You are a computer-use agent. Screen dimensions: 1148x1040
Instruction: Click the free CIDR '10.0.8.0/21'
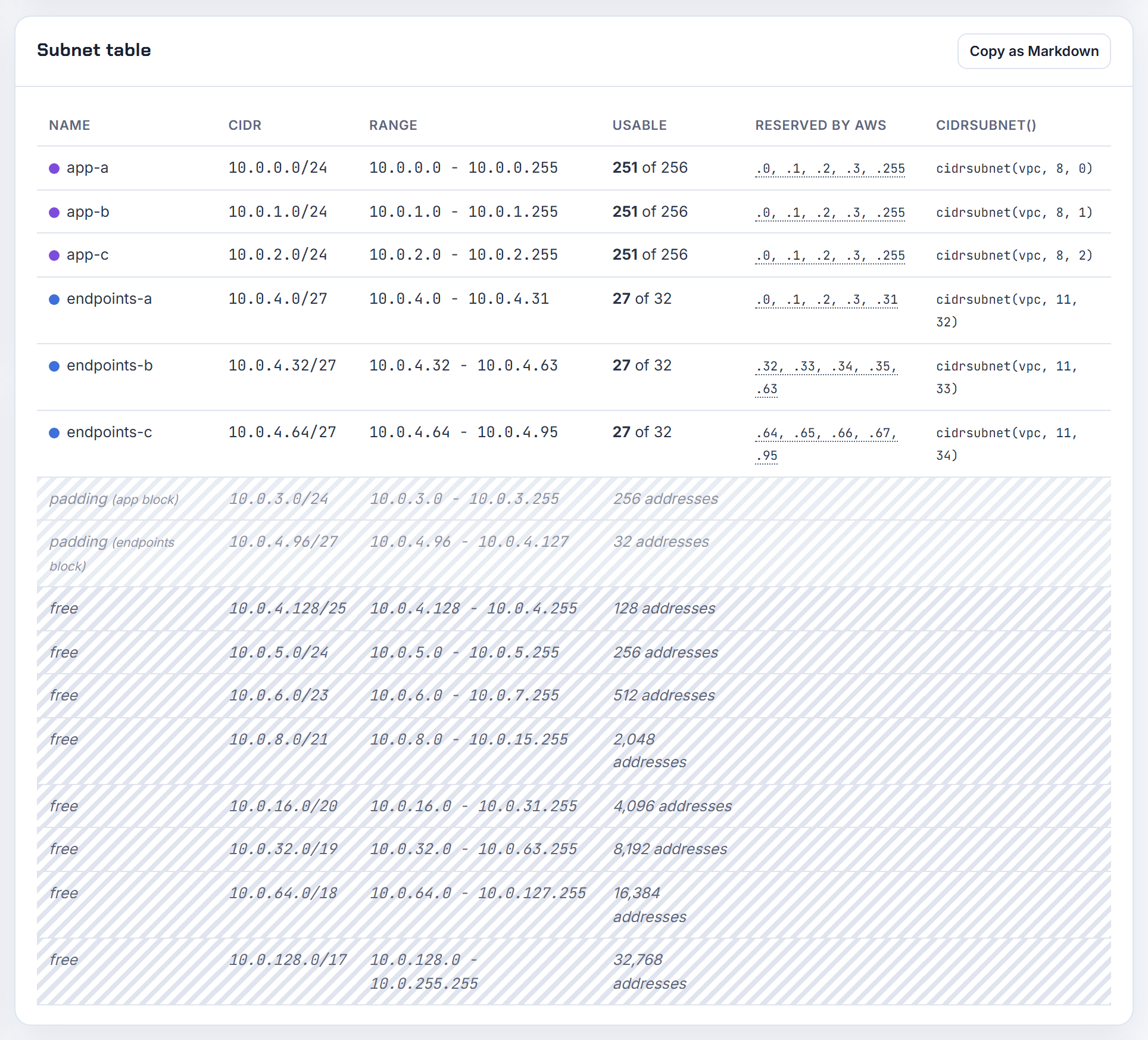[x=279, y=740]
